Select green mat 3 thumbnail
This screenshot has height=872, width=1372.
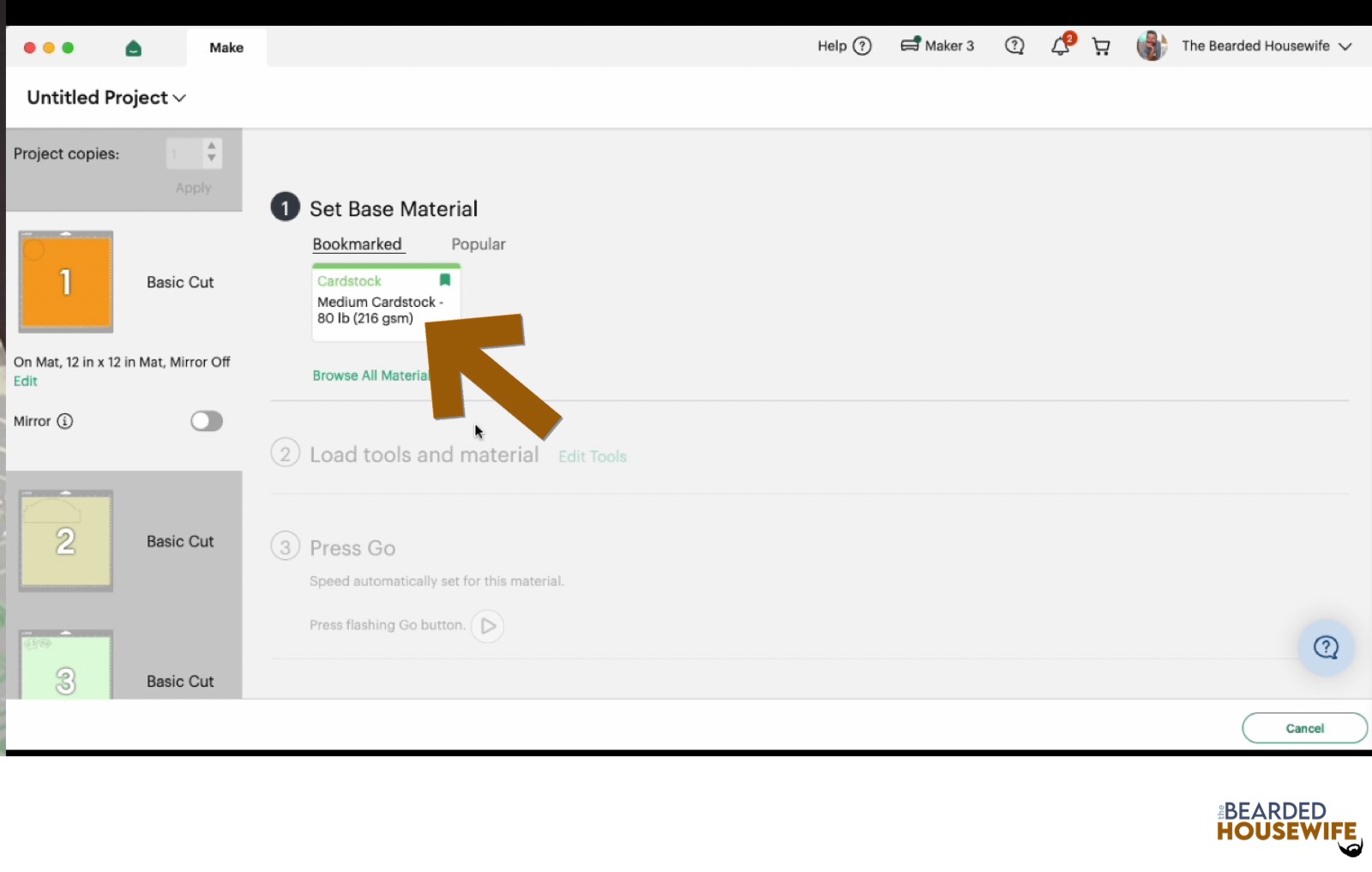pyautogui.click(x=66, y=666)
